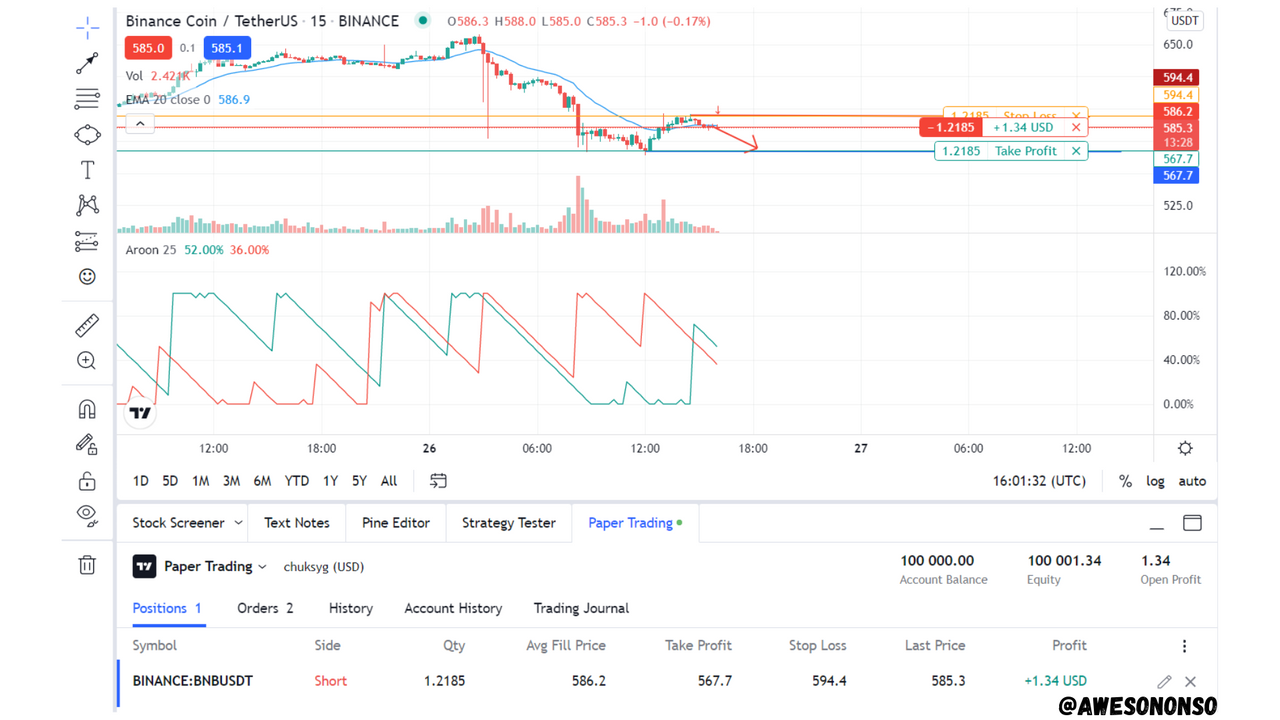
Task: Click the BINANCE:BNBUSDT symbol in positions
Action: pyautogui.click(x=193, y=681)
